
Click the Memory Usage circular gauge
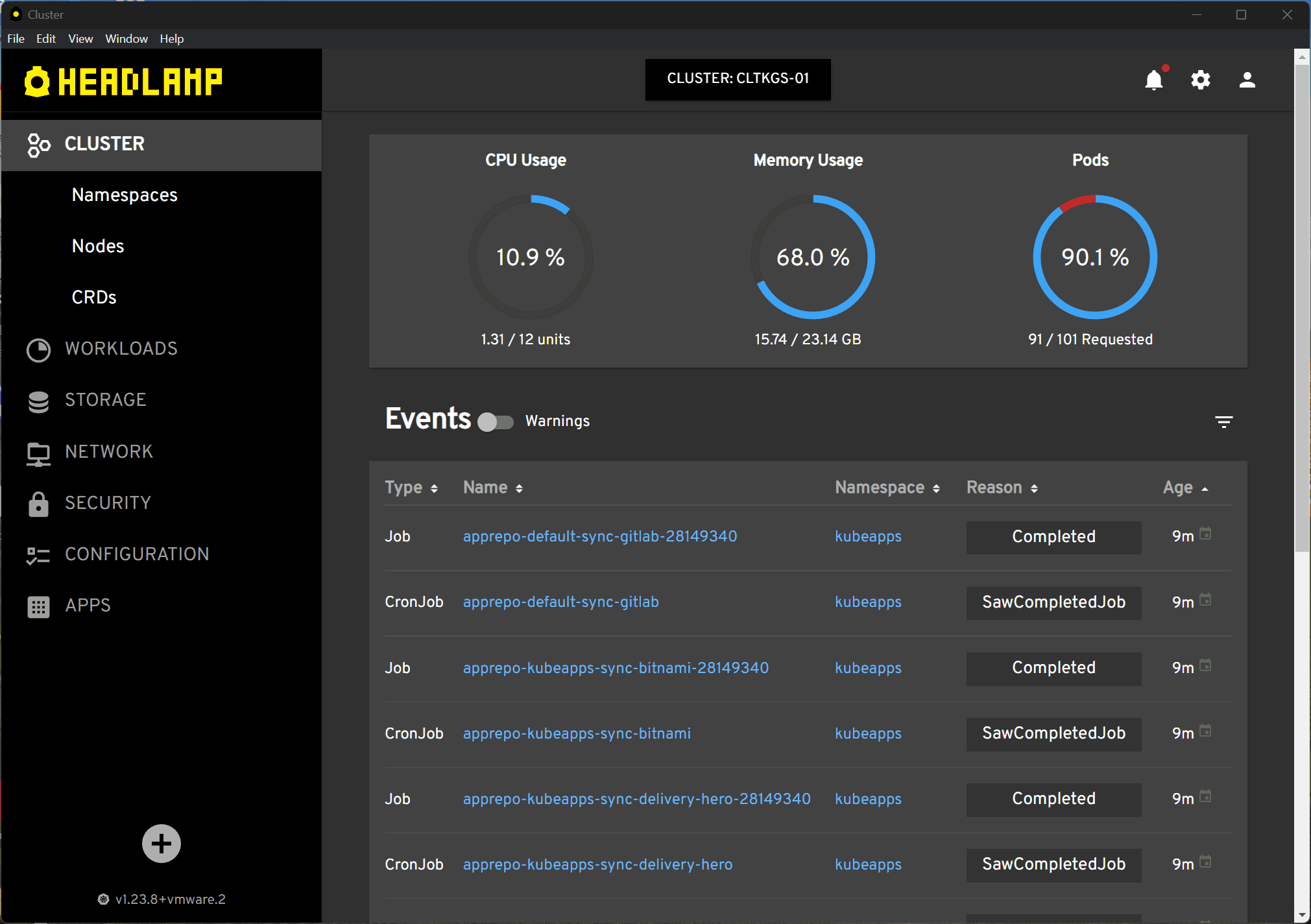(813, 257)
